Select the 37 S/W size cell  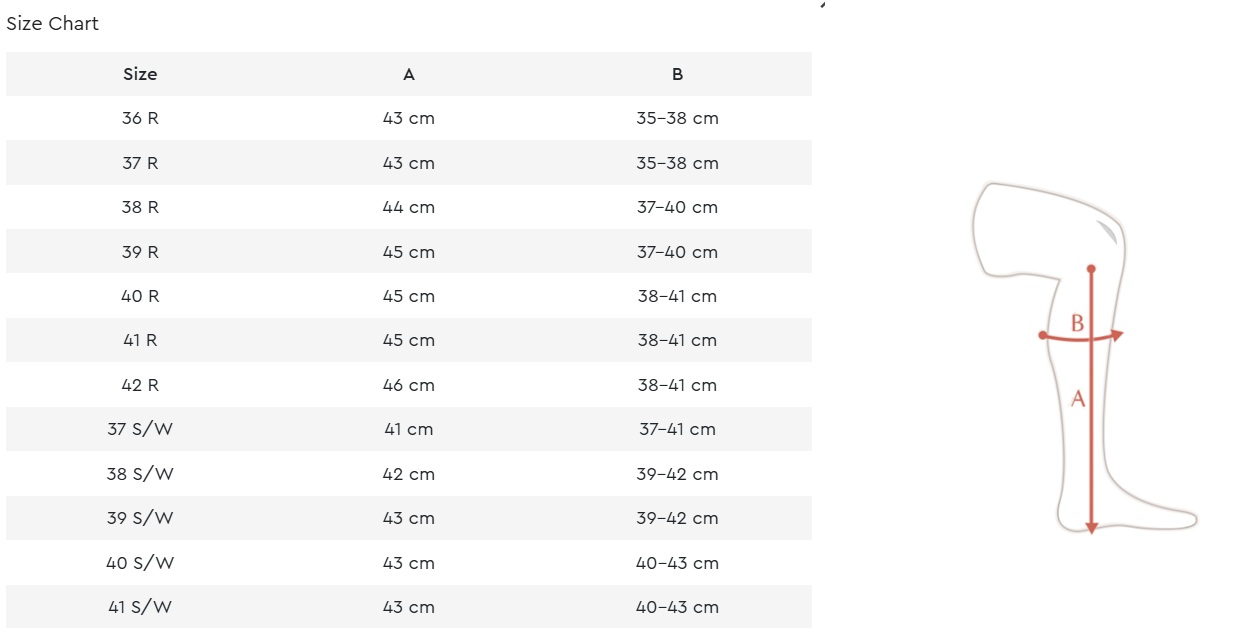coord(140,429)
